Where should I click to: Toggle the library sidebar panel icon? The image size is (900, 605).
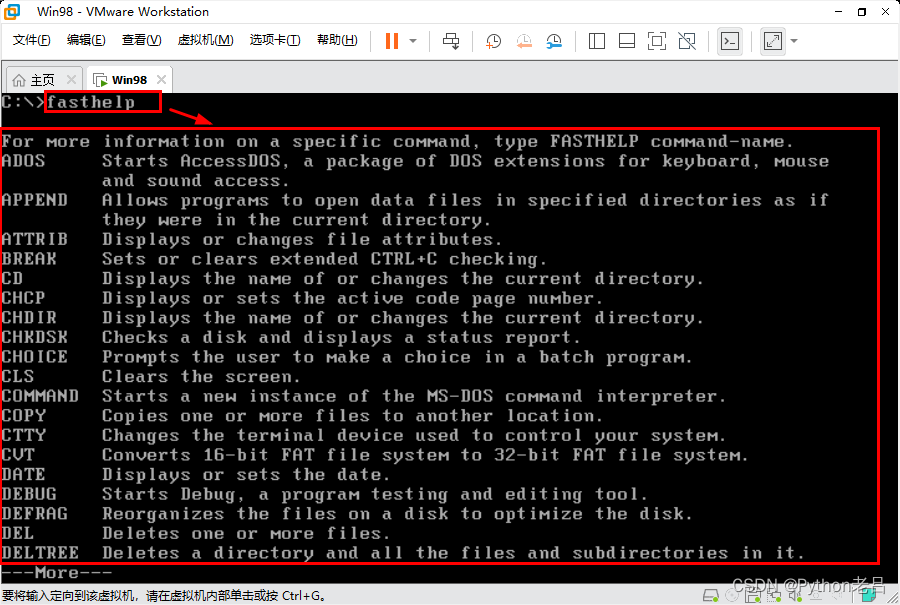(597, 41)
